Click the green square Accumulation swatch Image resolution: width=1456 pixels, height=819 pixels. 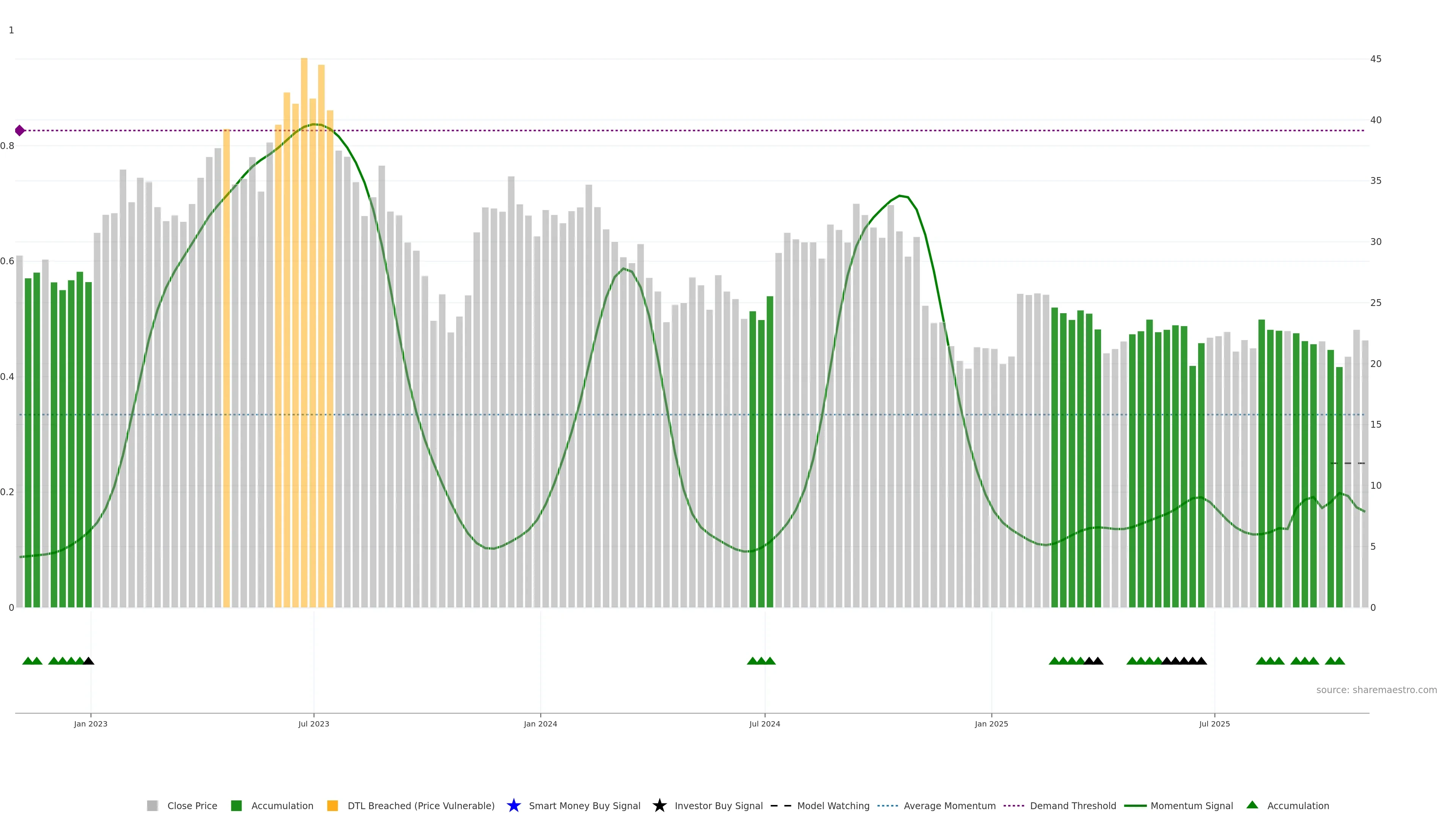tap(236, 805)
